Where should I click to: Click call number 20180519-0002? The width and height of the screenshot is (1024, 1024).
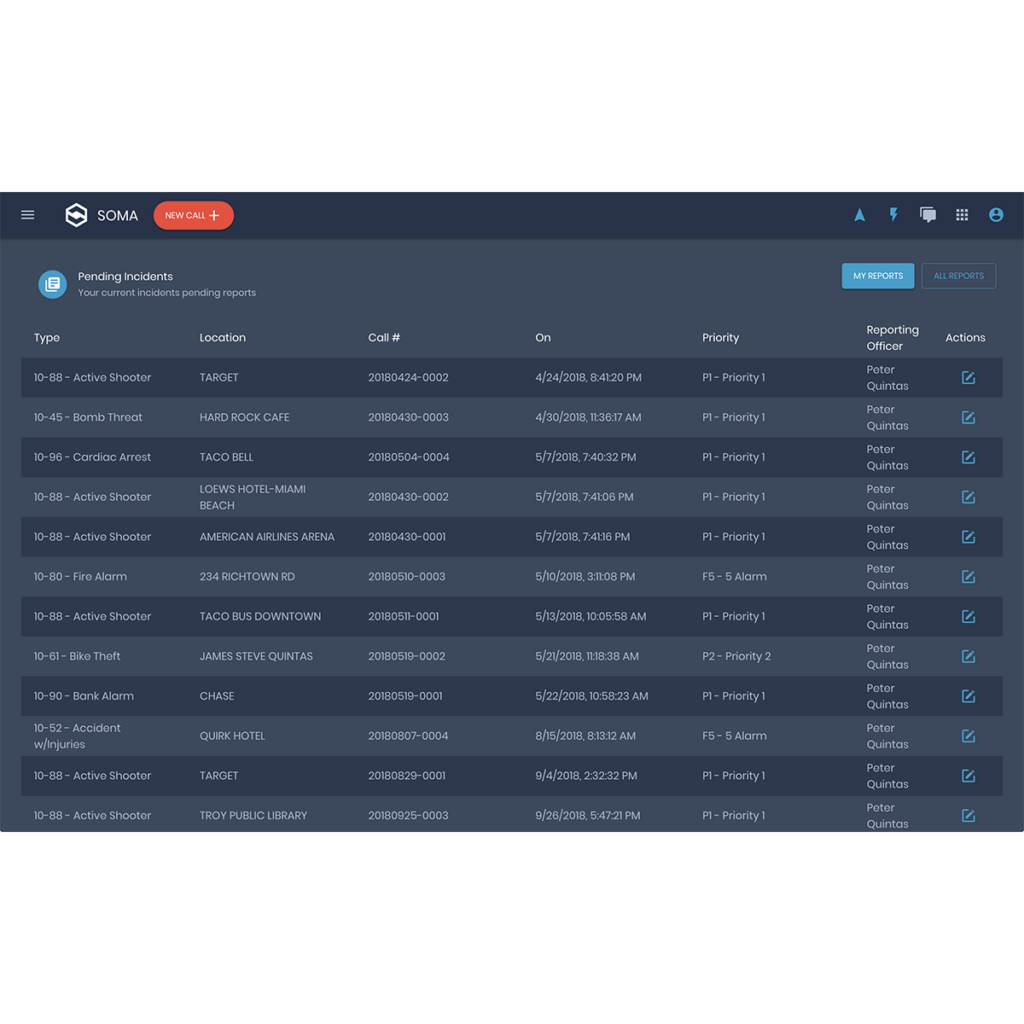[x=406, y=656]
